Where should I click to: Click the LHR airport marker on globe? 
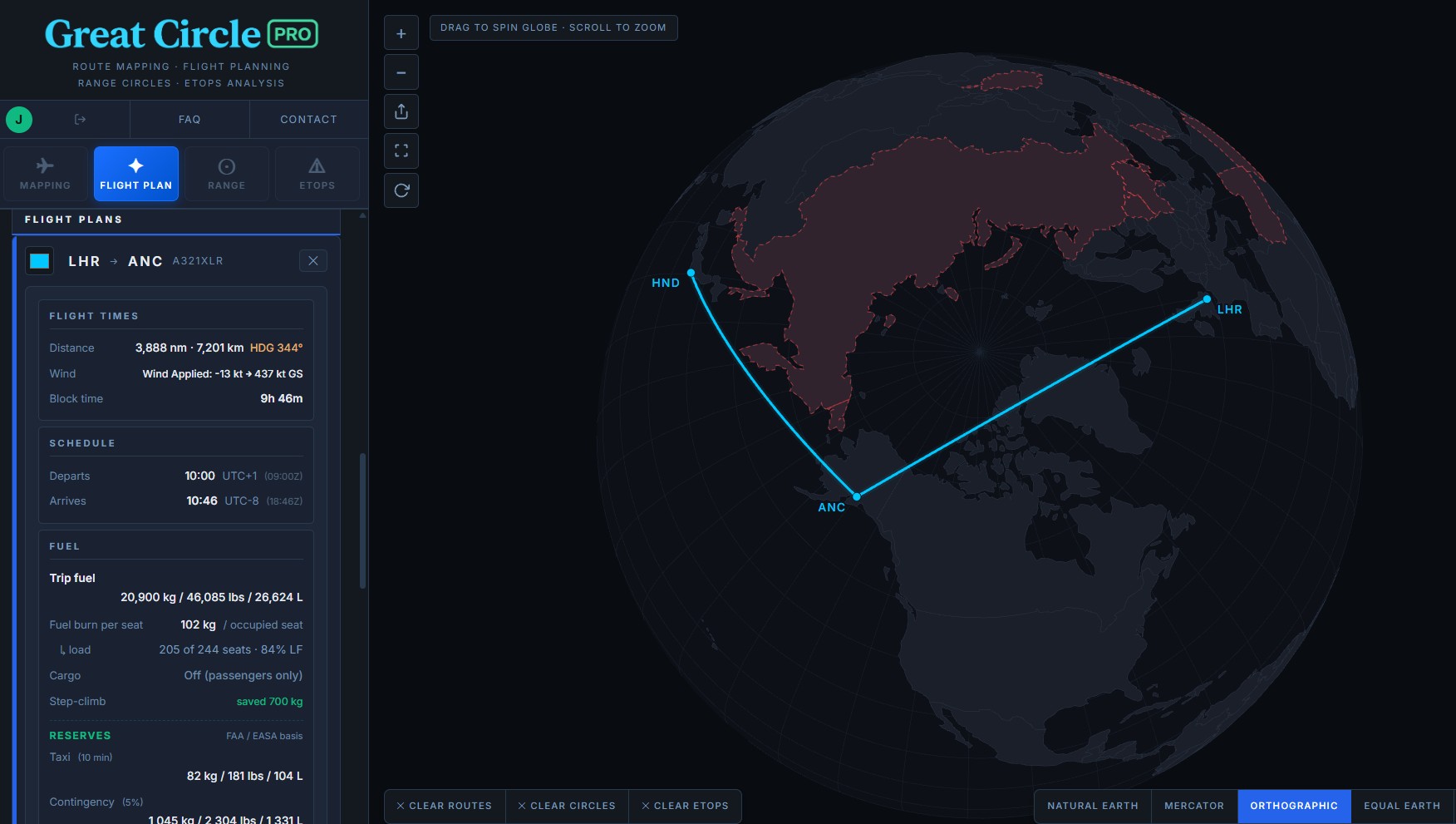1207,299
